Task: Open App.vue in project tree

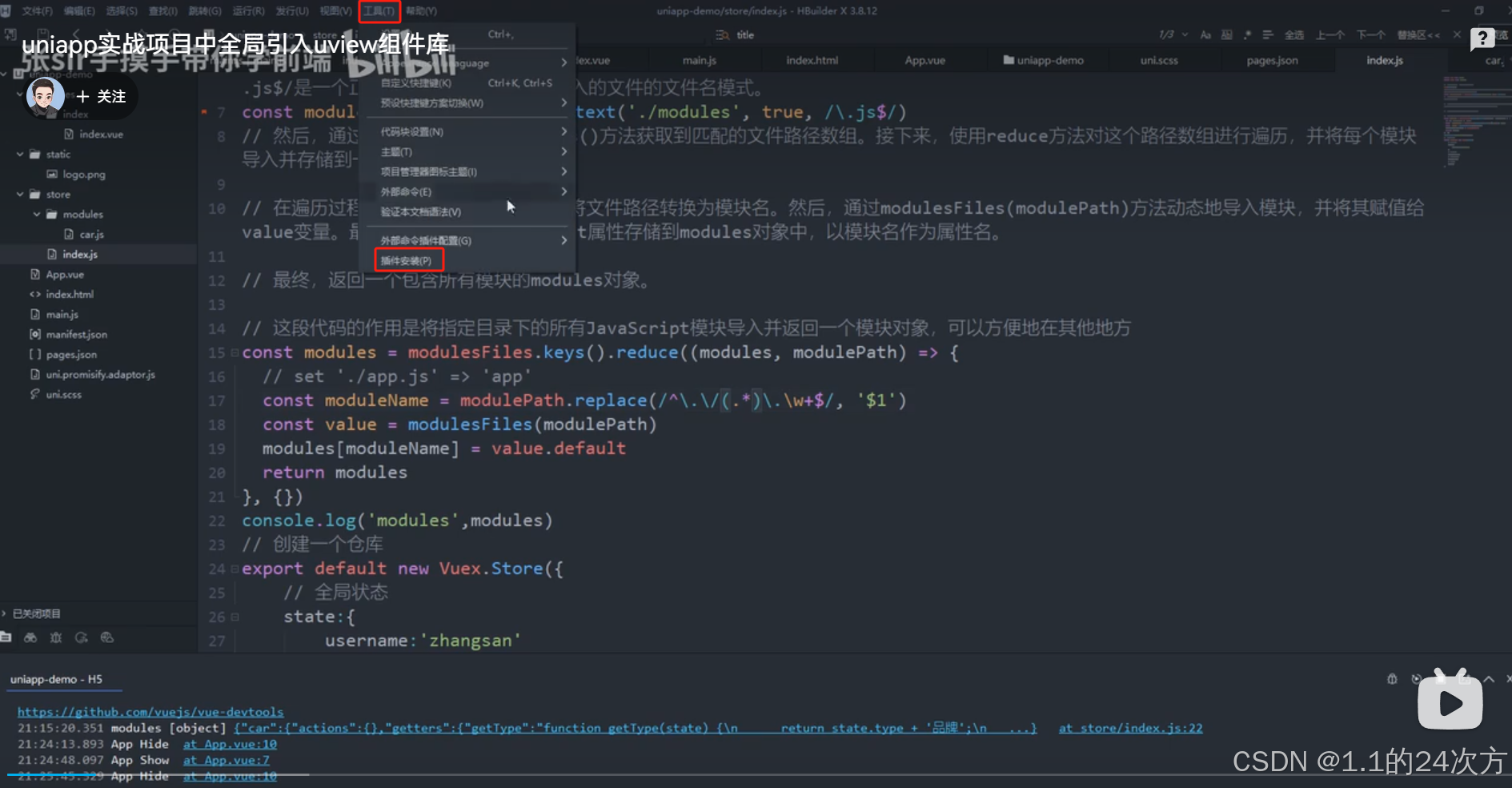Action: pos(65,274)
